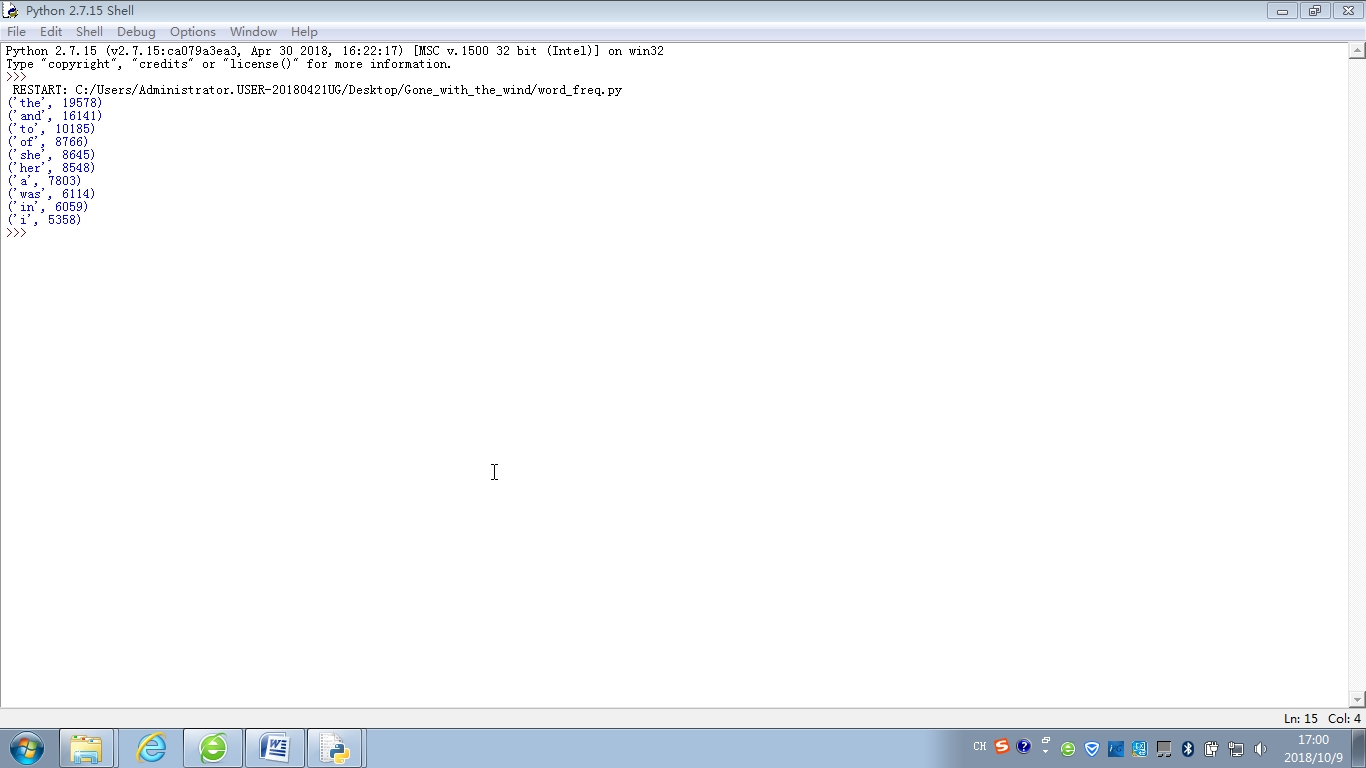1366x768 pixels.
Task: Click the ('in', 6059) output line
Action: click(x=48, y=207)
